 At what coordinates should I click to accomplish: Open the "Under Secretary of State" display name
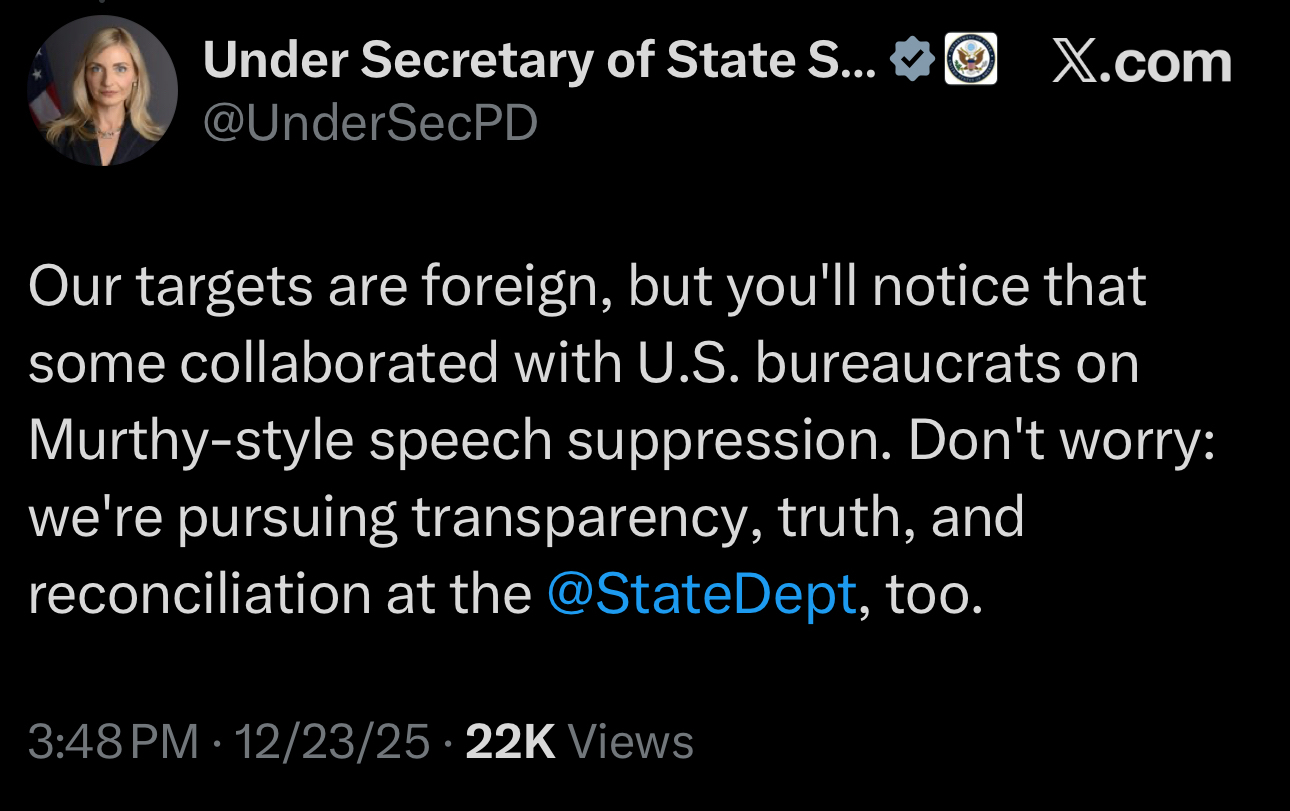pyautogui.click(x=540, y=62)
